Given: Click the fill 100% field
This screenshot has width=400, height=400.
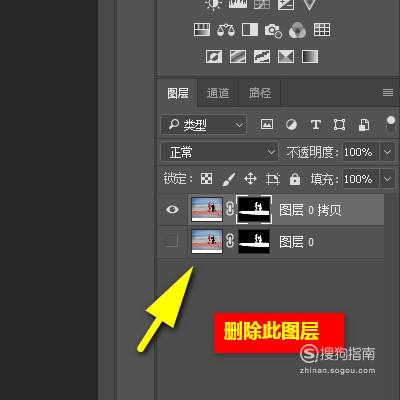Looking at the screenshot, I should pos(361,179).
